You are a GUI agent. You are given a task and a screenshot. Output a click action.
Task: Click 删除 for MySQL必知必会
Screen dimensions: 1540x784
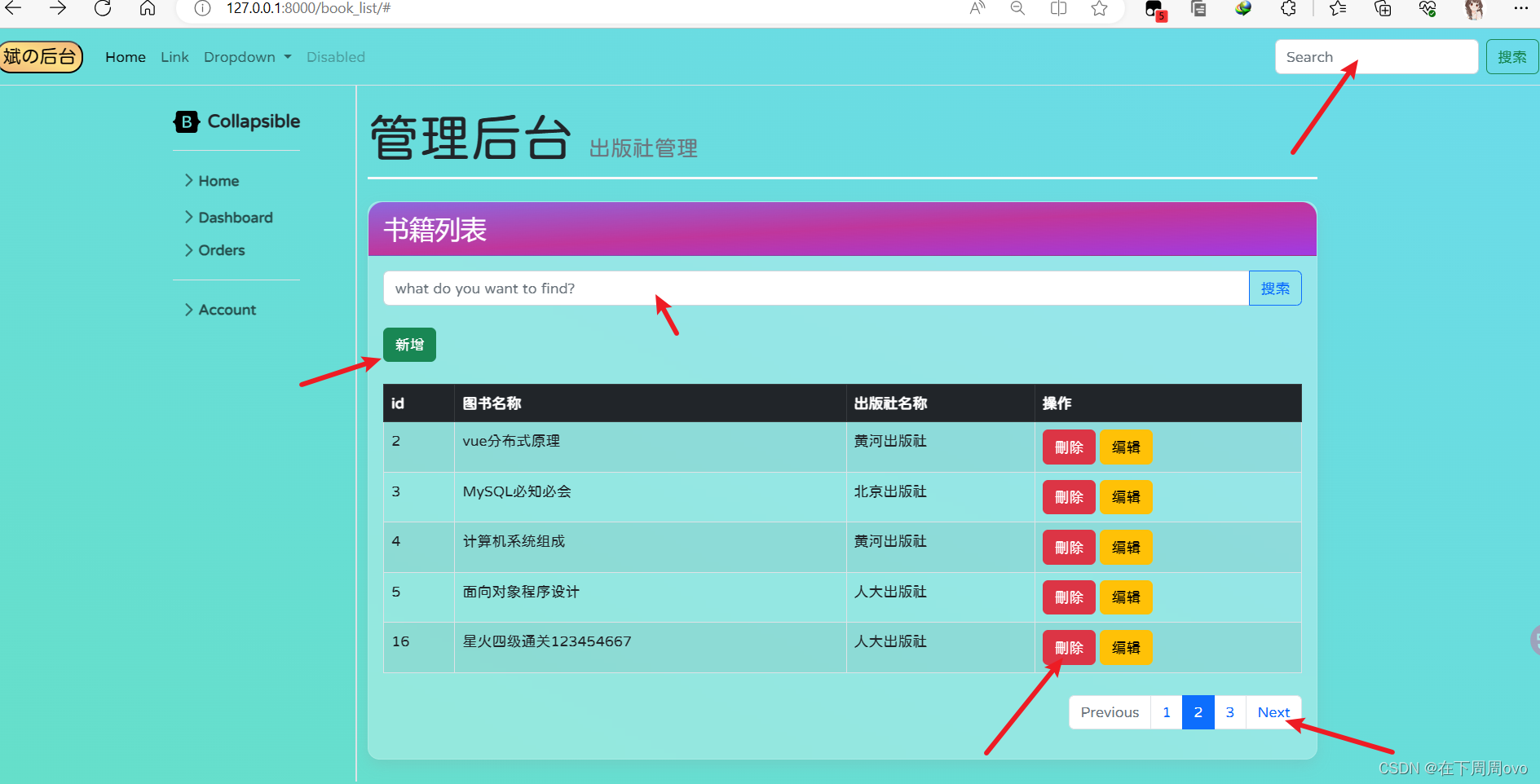[1068, 497]
